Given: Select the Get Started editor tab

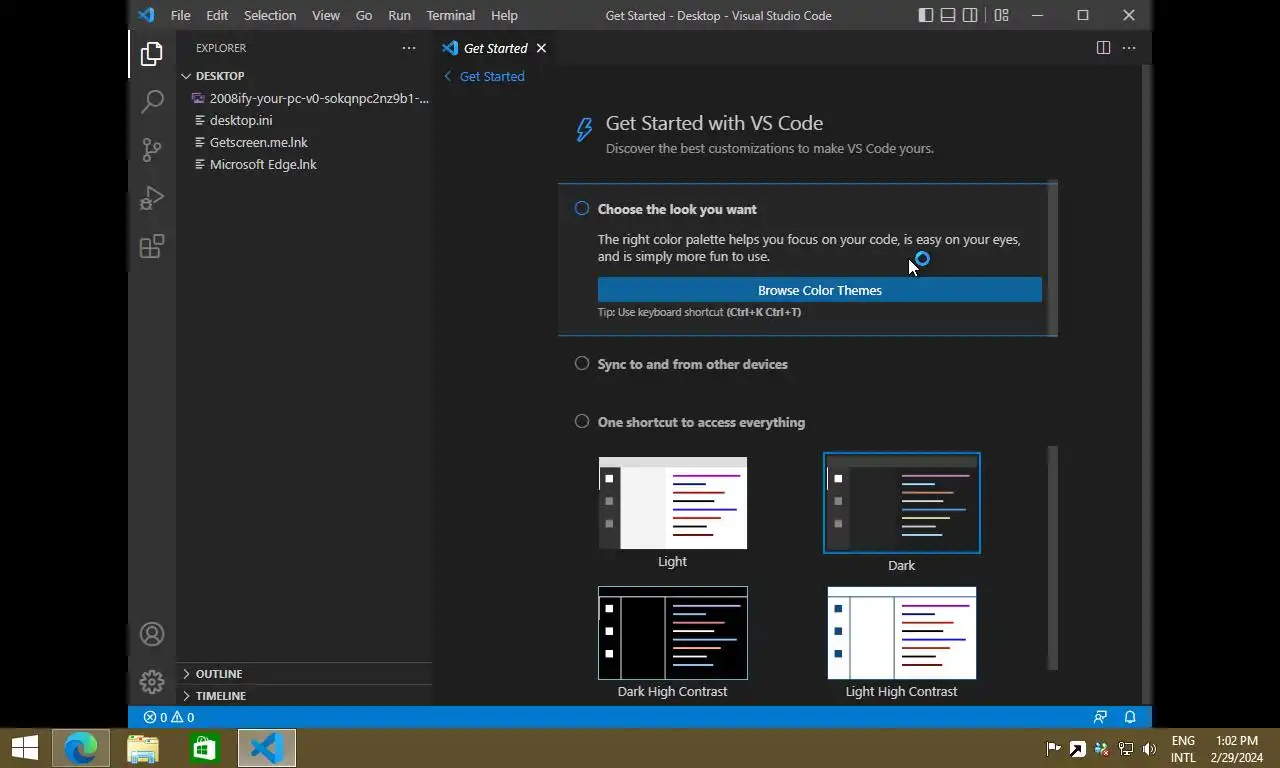Looking at the screenshot, I should [x=495, y=48].
